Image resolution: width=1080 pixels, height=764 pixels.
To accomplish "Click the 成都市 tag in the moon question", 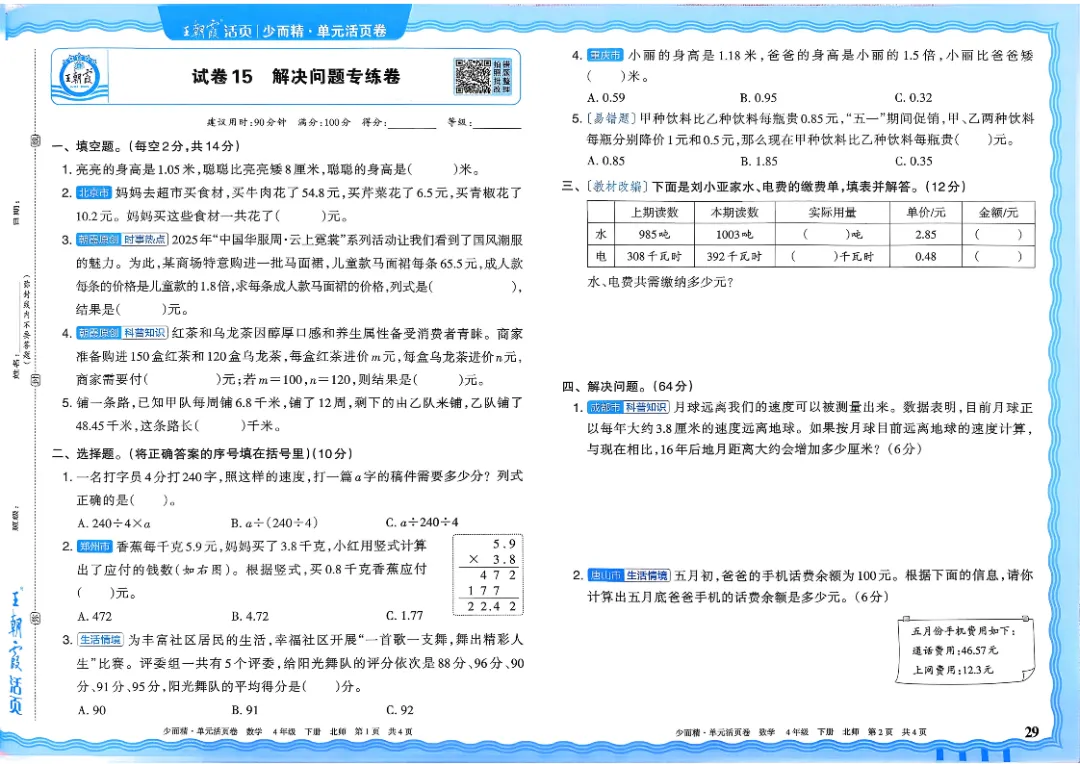I will (604, 407).
